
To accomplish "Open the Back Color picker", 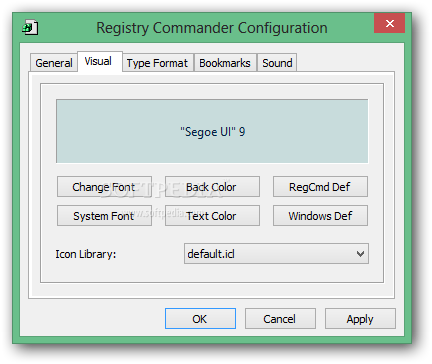I will coord(212,187).
